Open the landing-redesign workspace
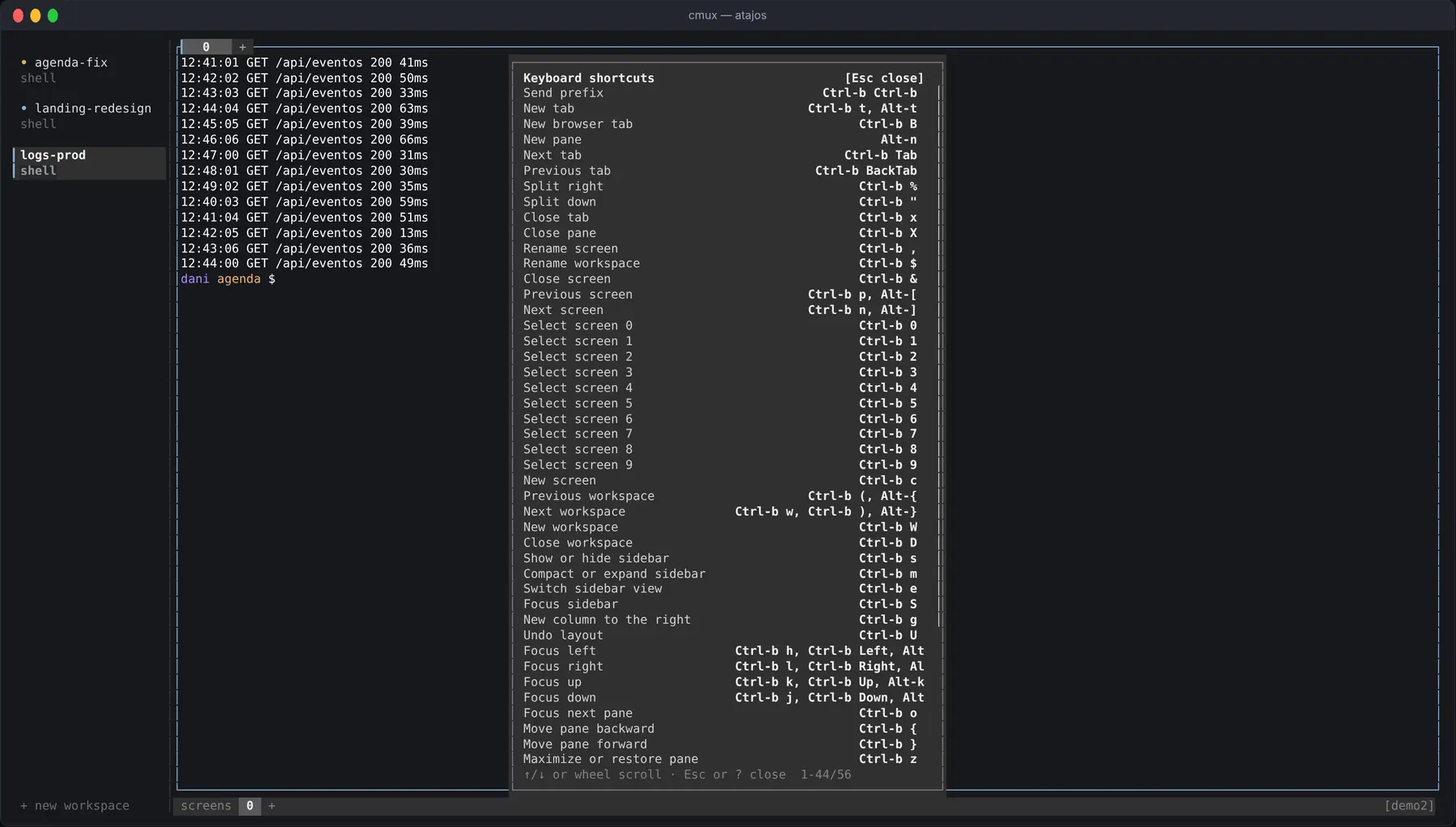 (x=89, y=116)
